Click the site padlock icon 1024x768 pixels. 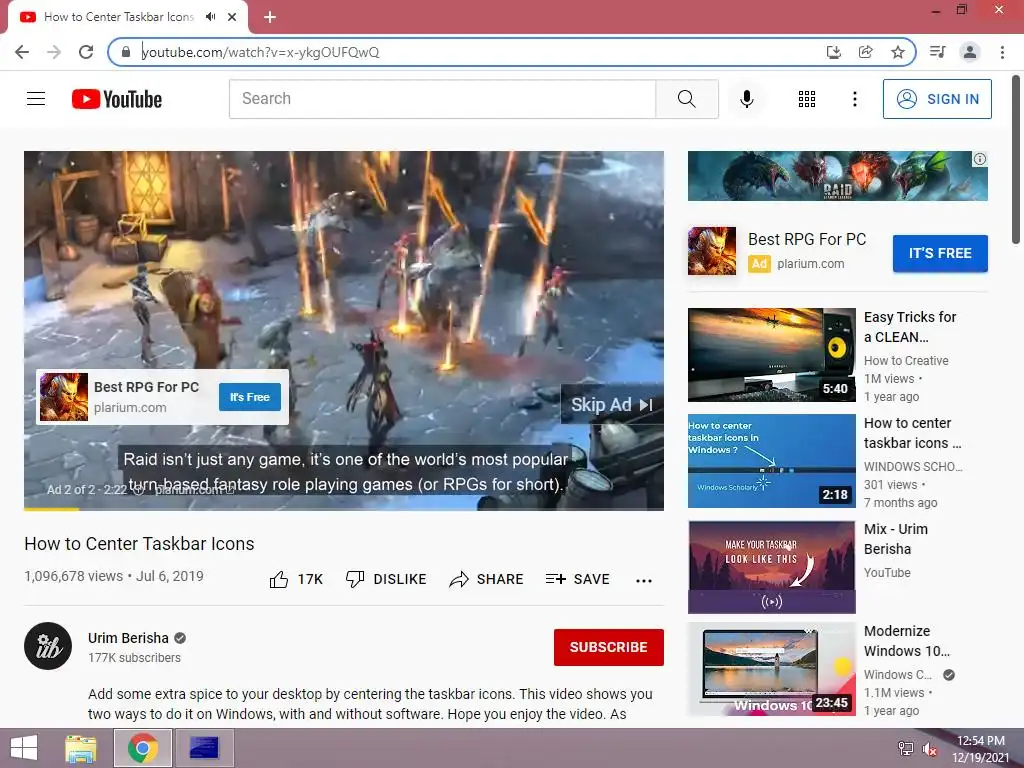[126, 52]
